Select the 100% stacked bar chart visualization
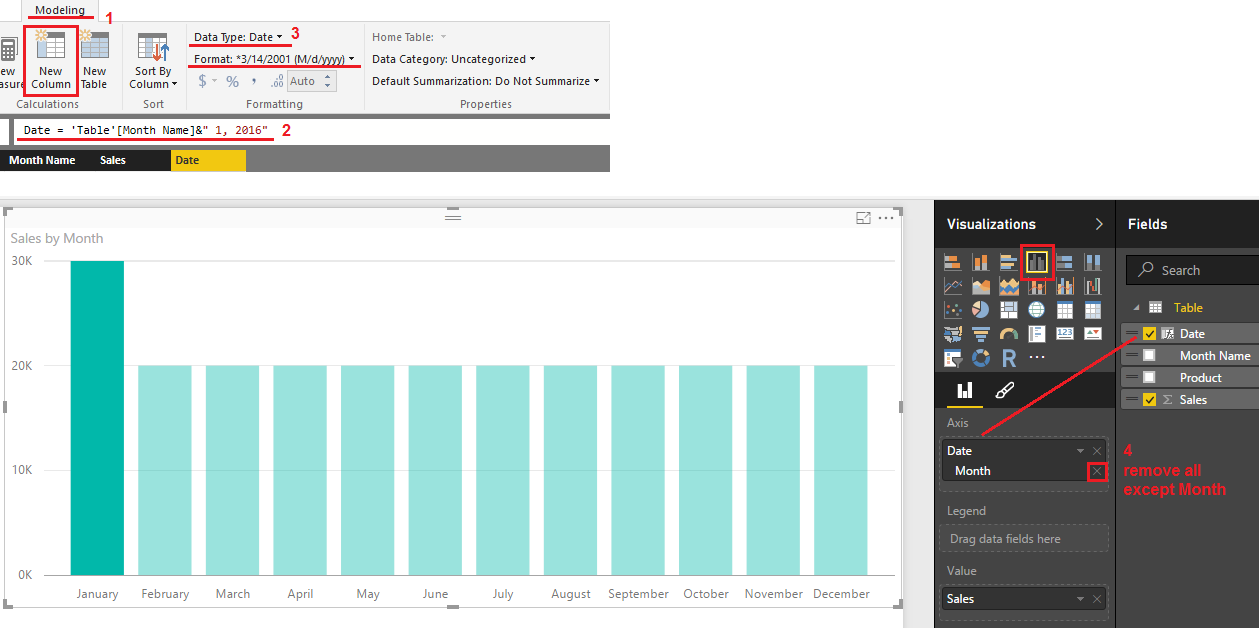 [1065, 262]
